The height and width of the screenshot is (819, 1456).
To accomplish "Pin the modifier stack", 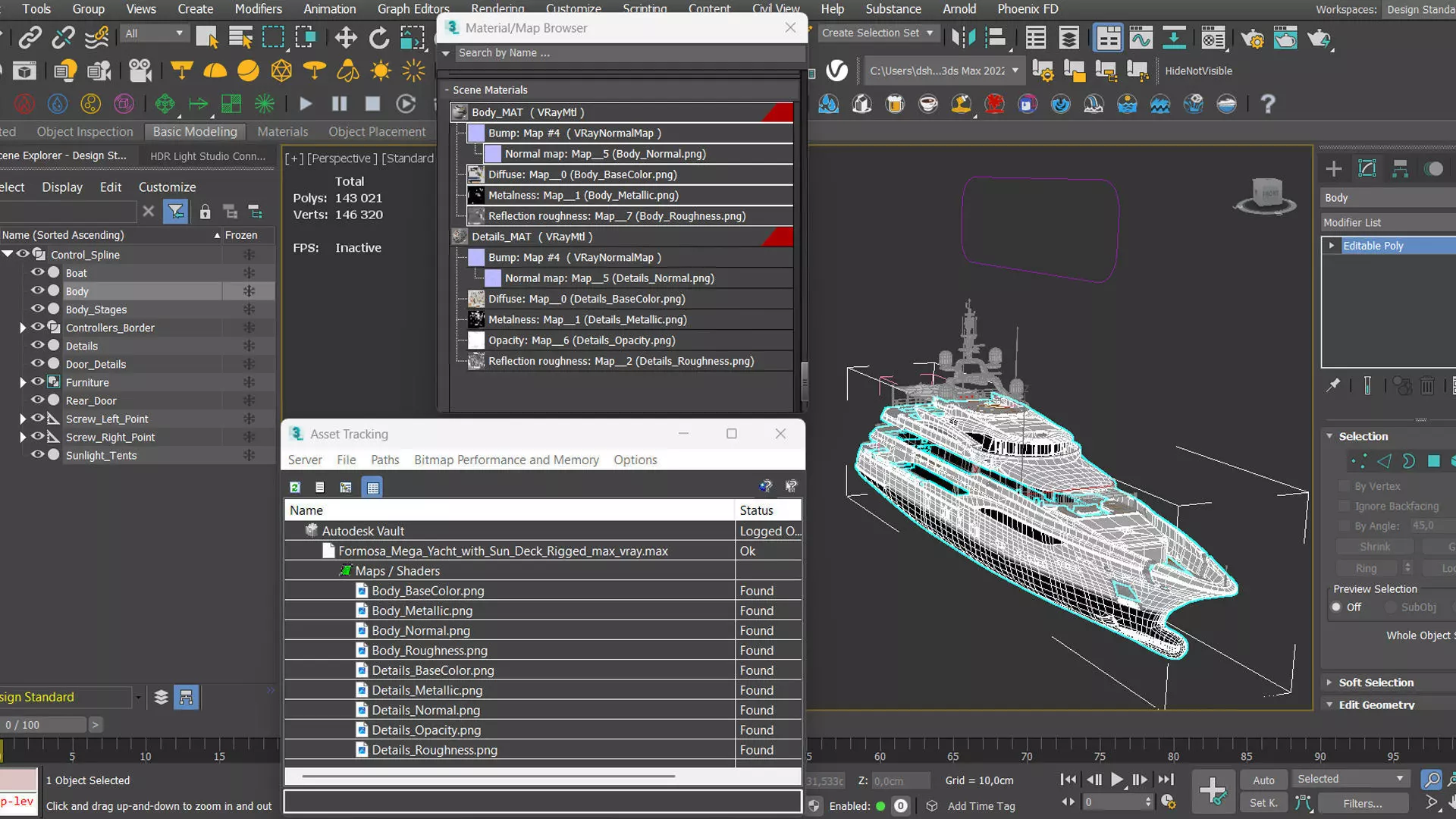I will (1332, 385).
